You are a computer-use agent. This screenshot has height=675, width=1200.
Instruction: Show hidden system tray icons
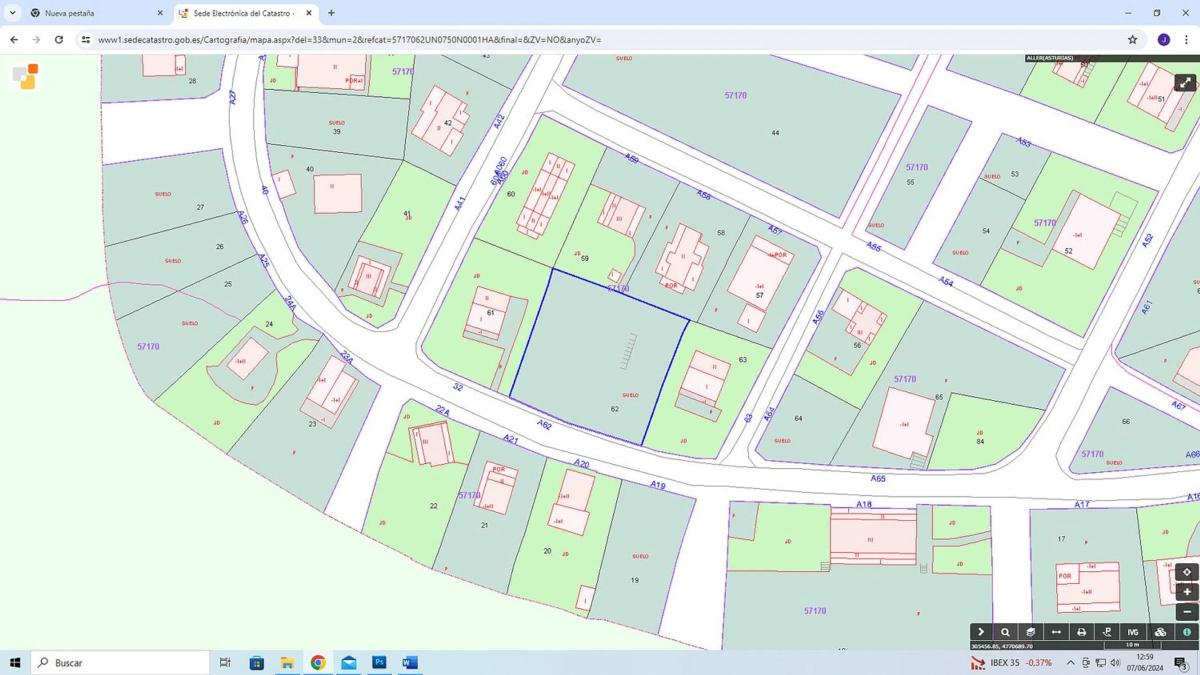pos(1070,663)
